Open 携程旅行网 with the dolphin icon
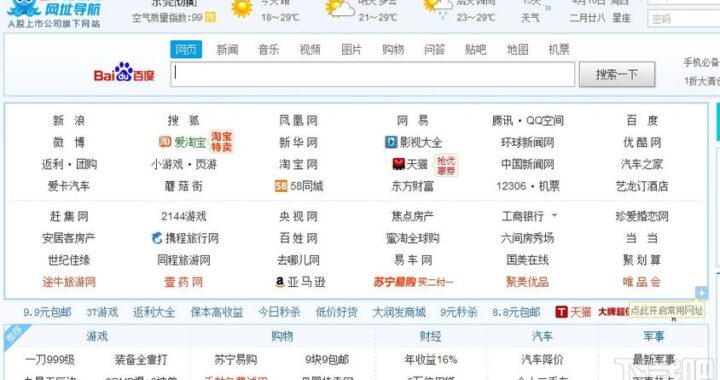 (185, 238)
